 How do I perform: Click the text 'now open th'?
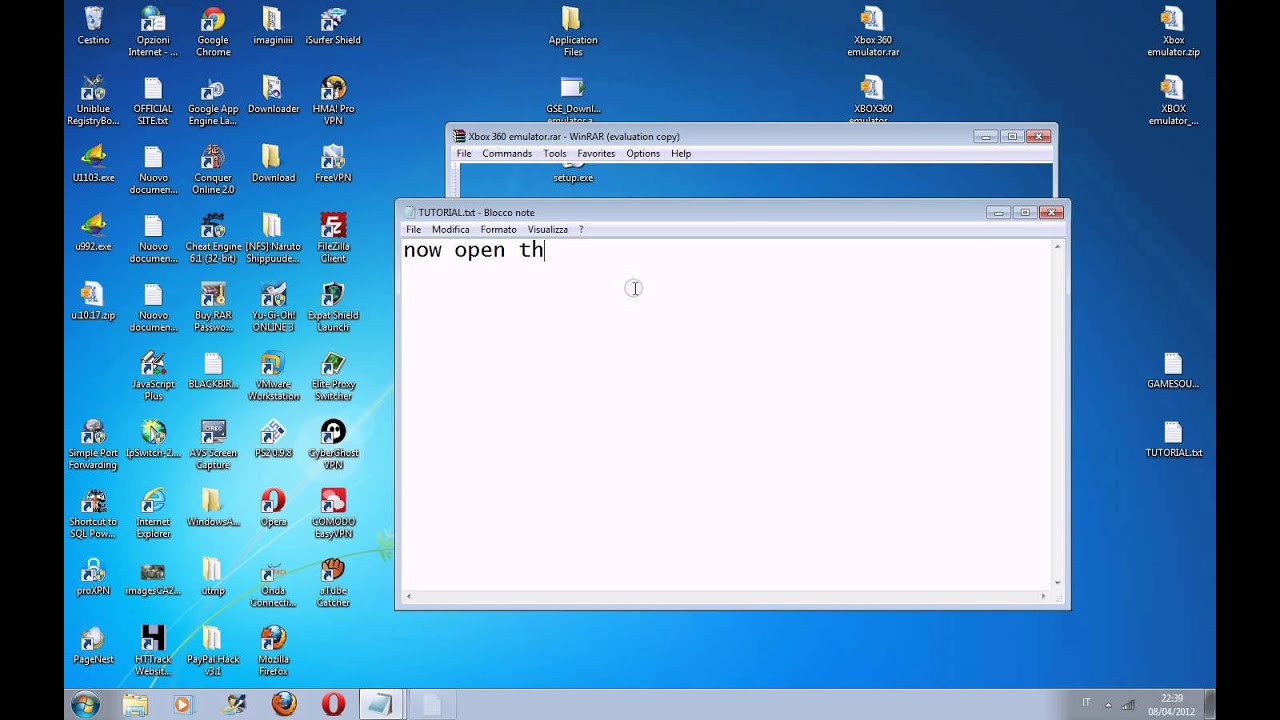pos(473,250)
